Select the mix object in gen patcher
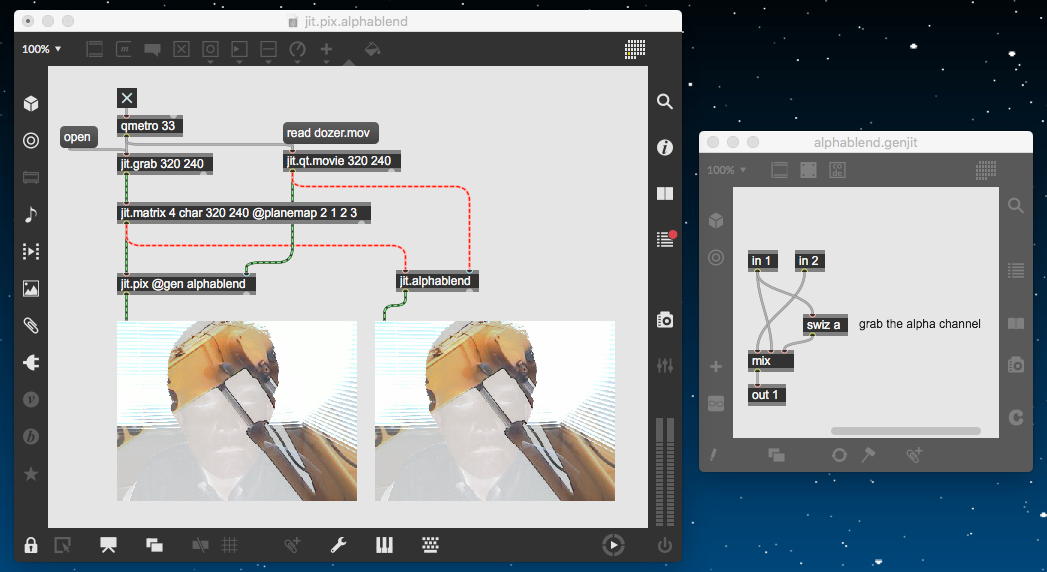 click(x=771, y=361)
